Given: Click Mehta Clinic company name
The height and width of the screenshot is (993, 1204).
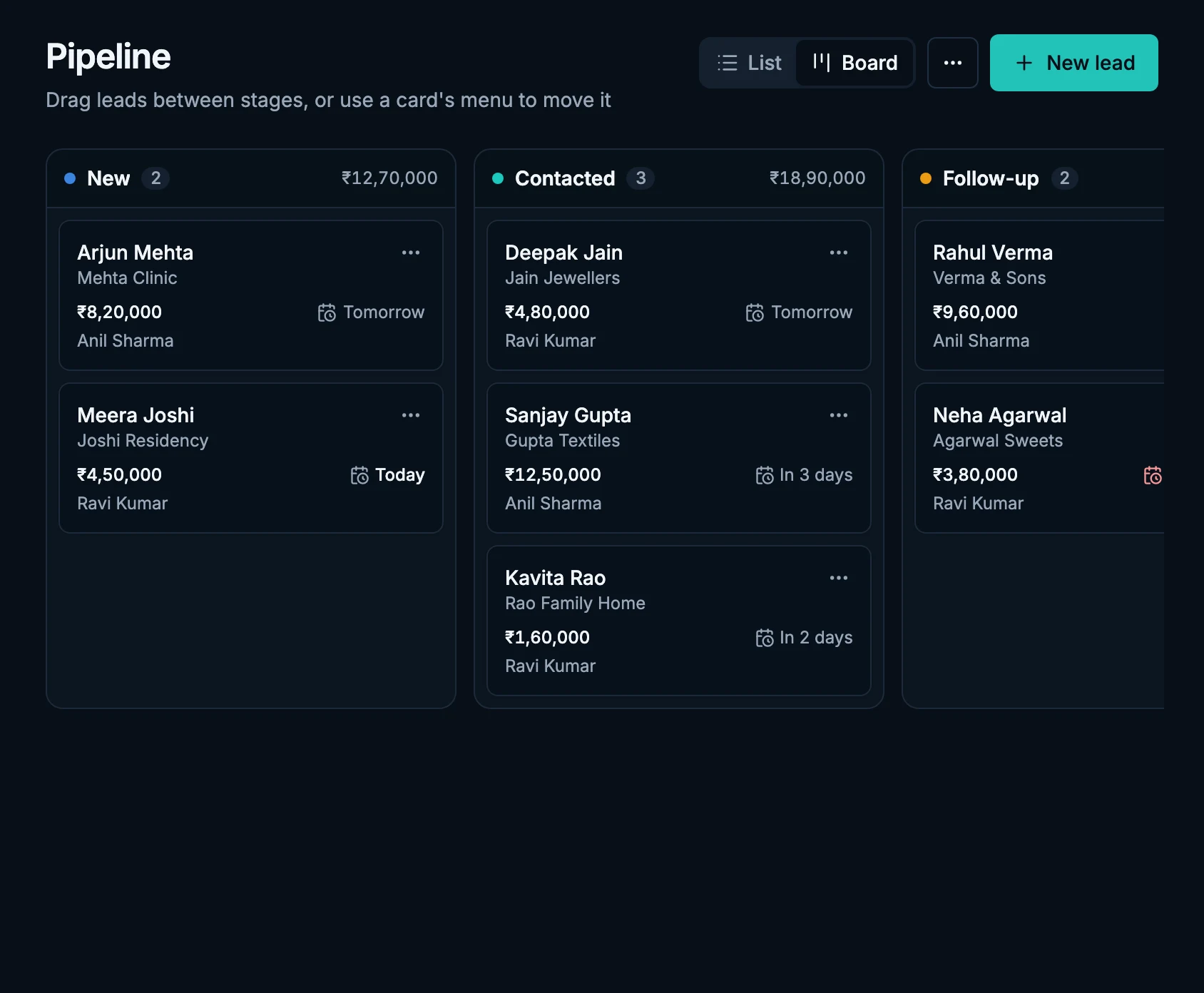Looking at the screenshot, I should point(127,278).
